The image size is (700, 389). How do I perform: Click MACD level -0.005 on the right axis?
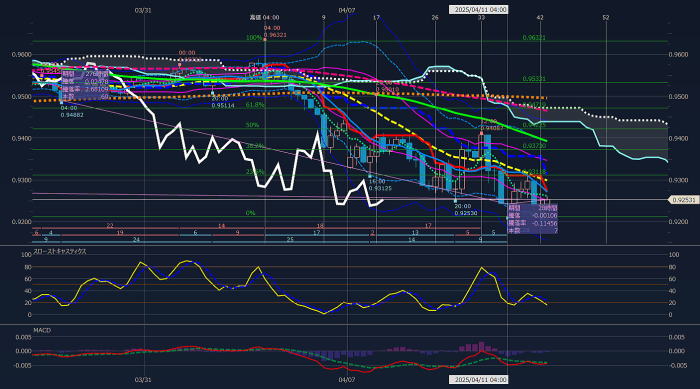[677, 365]
